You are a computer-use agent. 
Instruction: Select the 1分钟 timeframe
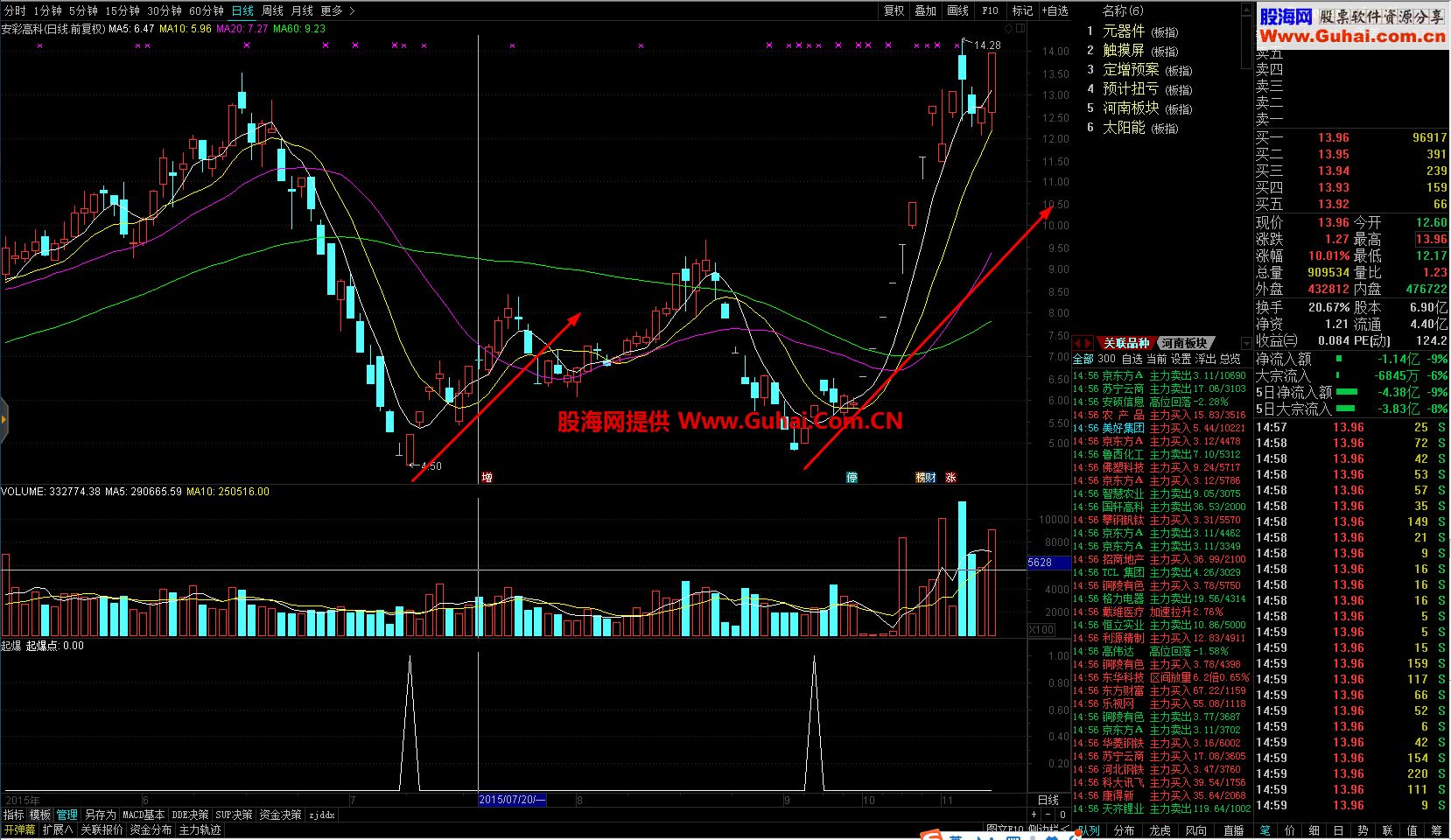click(x=48, y=10)
